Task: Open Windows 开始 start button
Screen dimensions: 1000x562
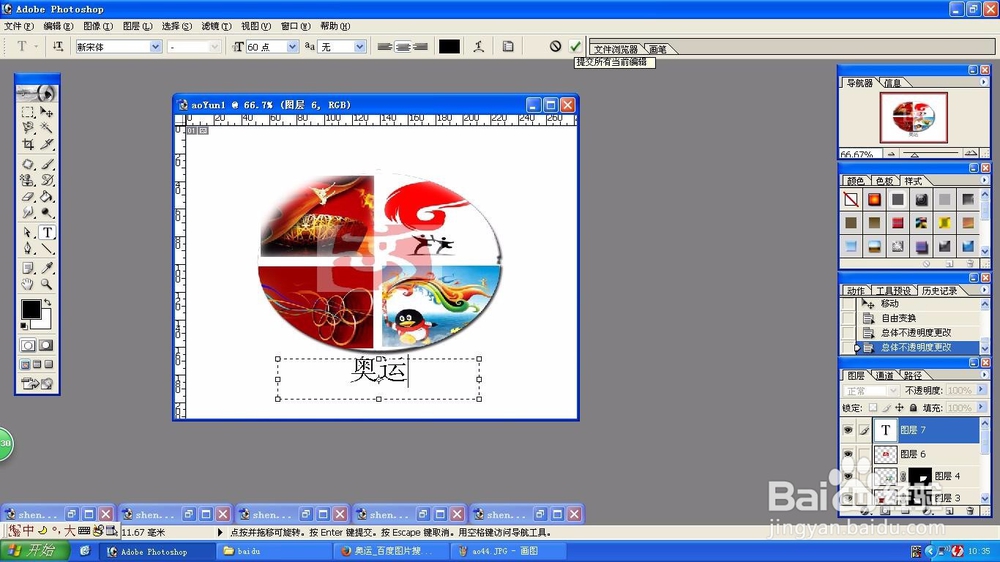Action: point(36,551)
